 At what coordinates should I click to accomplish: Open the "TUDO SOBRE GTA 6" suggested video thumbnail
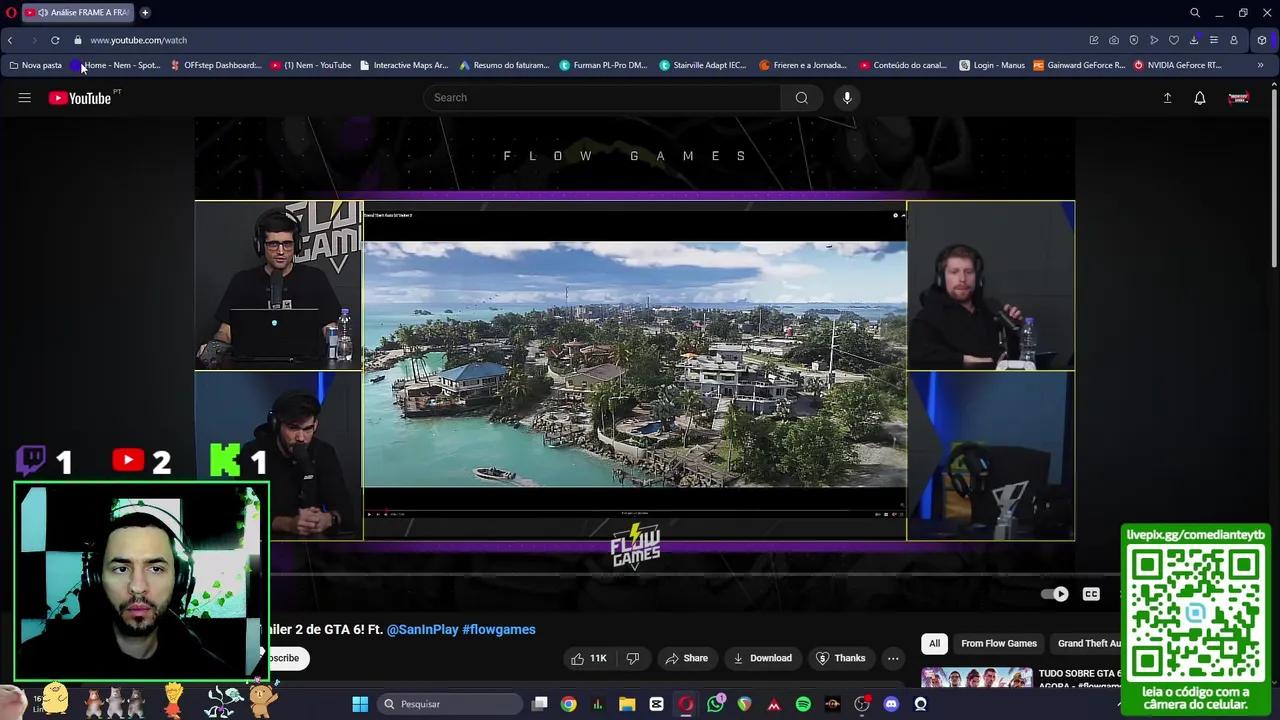pyautogui.click(x=976, y=679)
